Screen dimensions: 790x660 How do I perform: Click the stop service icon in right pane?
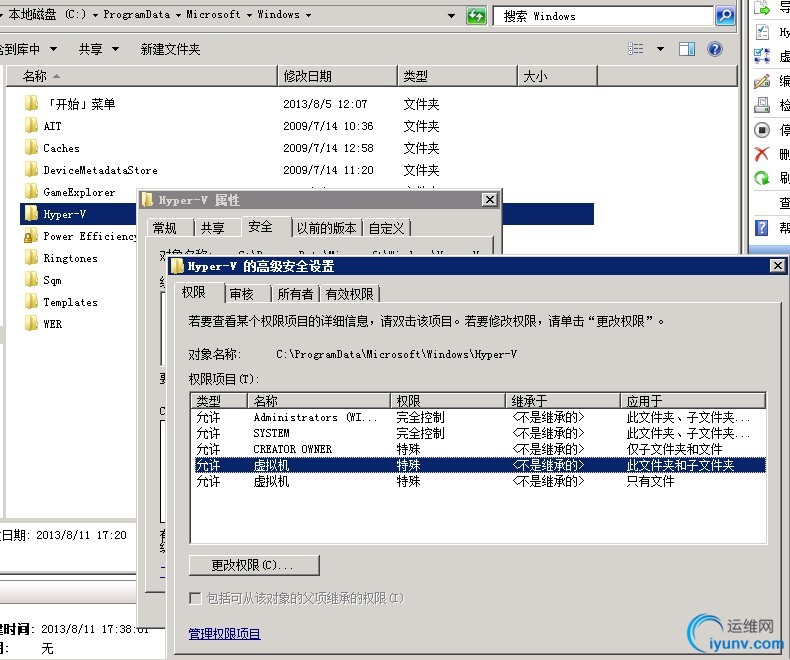(x=762, y=129)
